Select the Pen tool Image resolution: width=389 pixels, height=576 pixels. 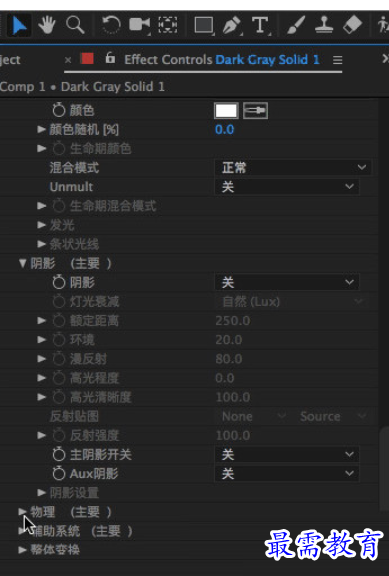pyautogui.click(x=232, y=25)
